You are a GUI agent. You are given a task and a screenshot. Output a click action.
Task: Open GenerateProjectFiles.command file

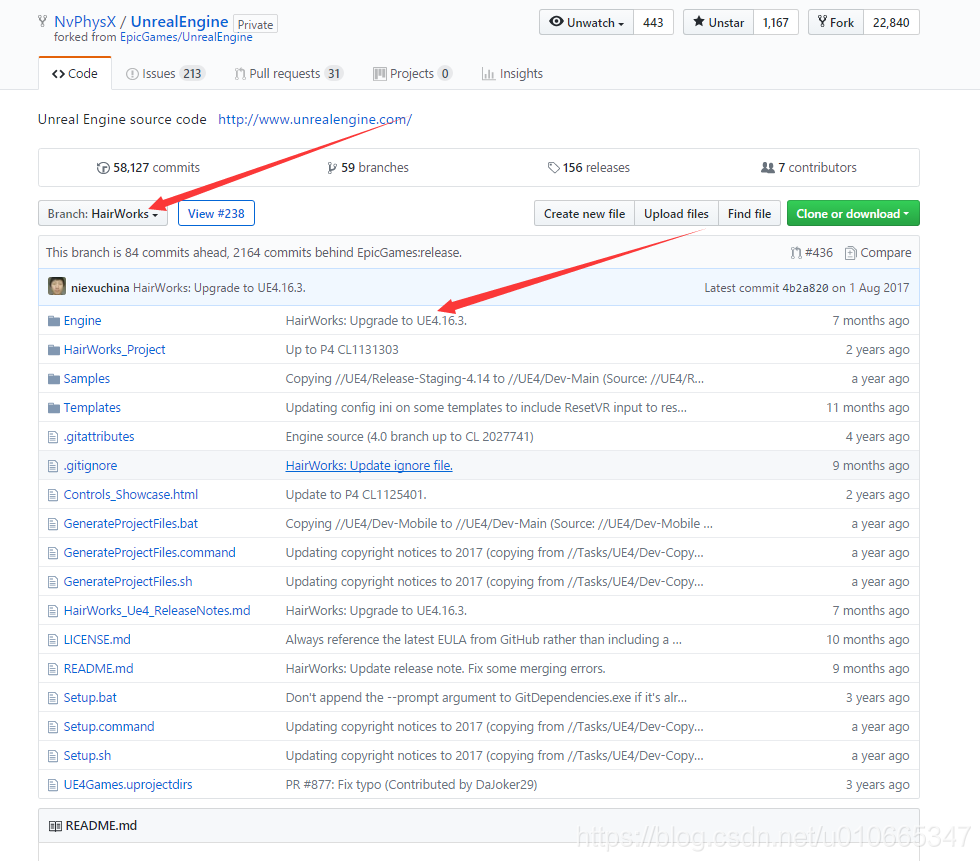tap(149, 552)
